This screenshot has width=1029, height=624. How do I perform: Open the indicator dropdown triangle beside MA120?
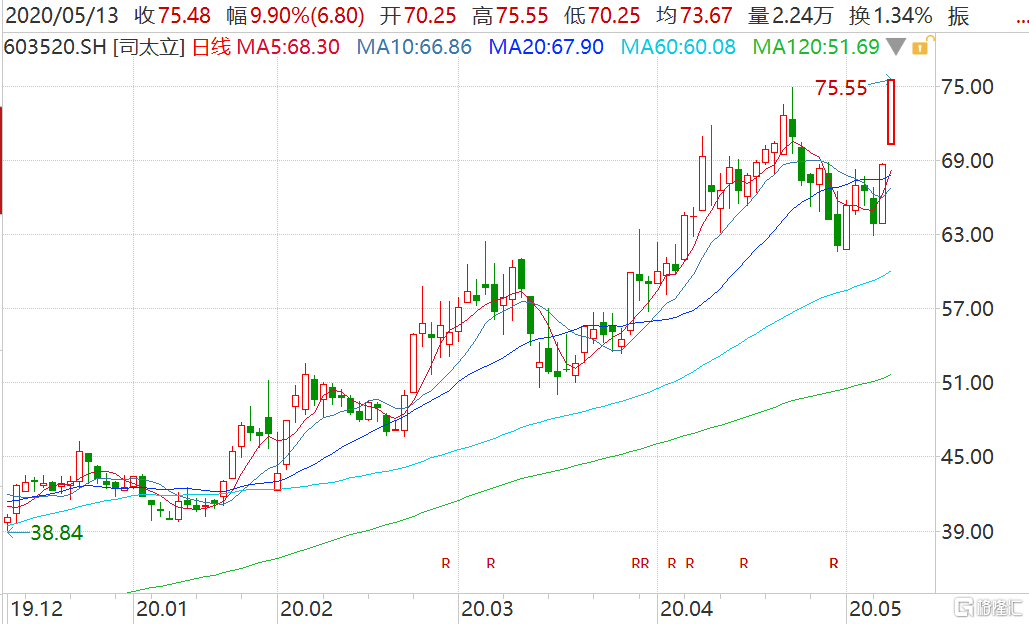click(896, 47)
